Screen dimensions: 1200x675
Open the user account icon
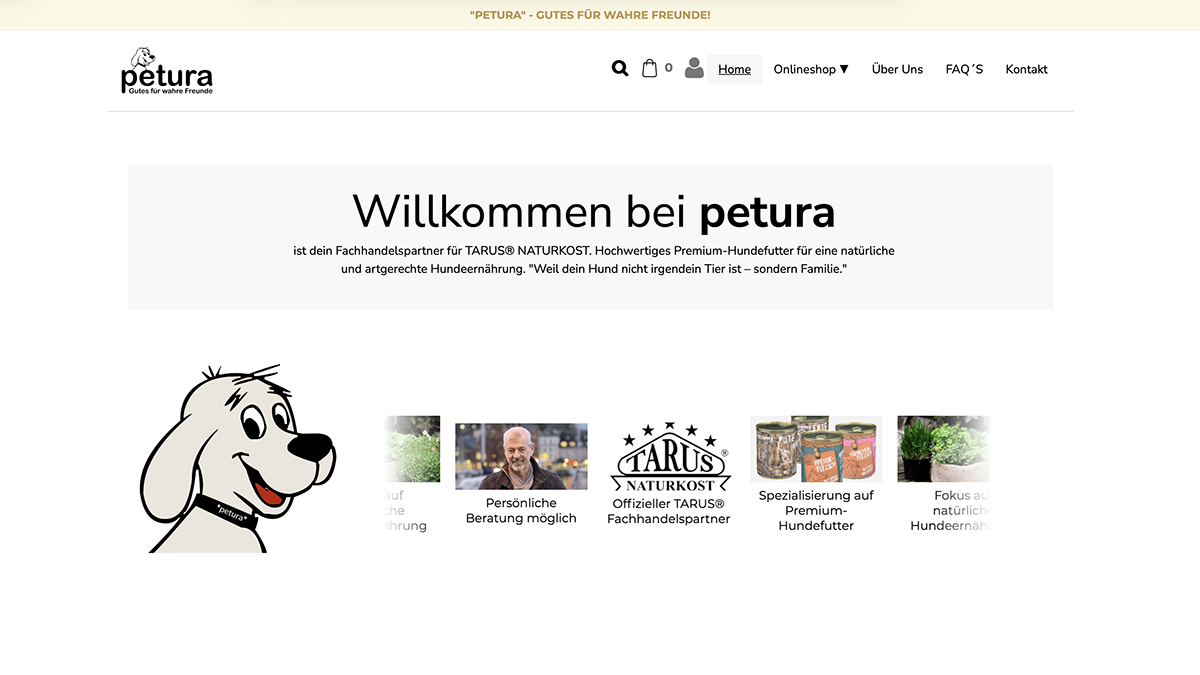pos(694,68)
